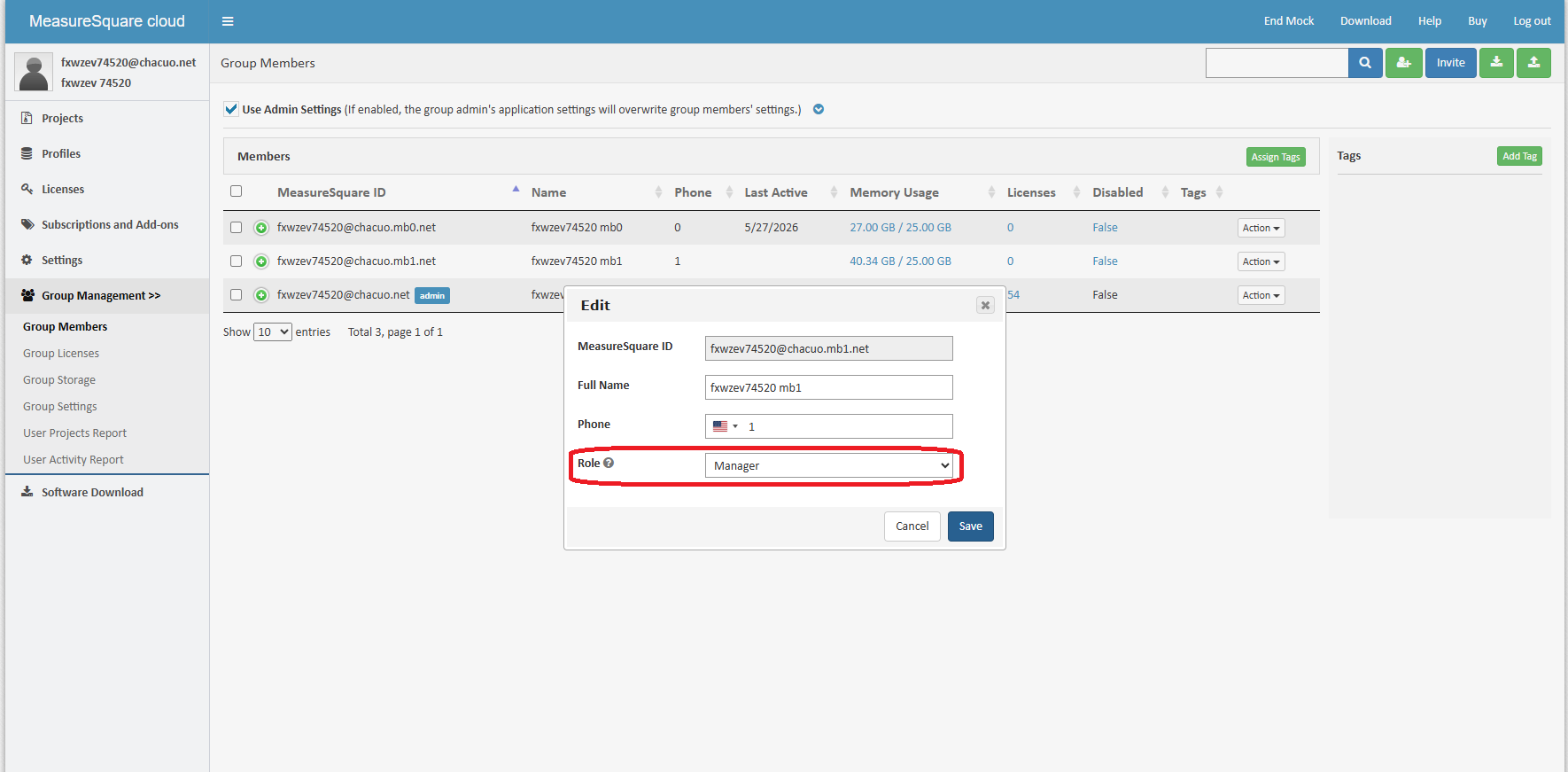Open the Show entries count dropdown
Image resolution: width=1568 pixels, height=772 pixels.
pos(273,331)
